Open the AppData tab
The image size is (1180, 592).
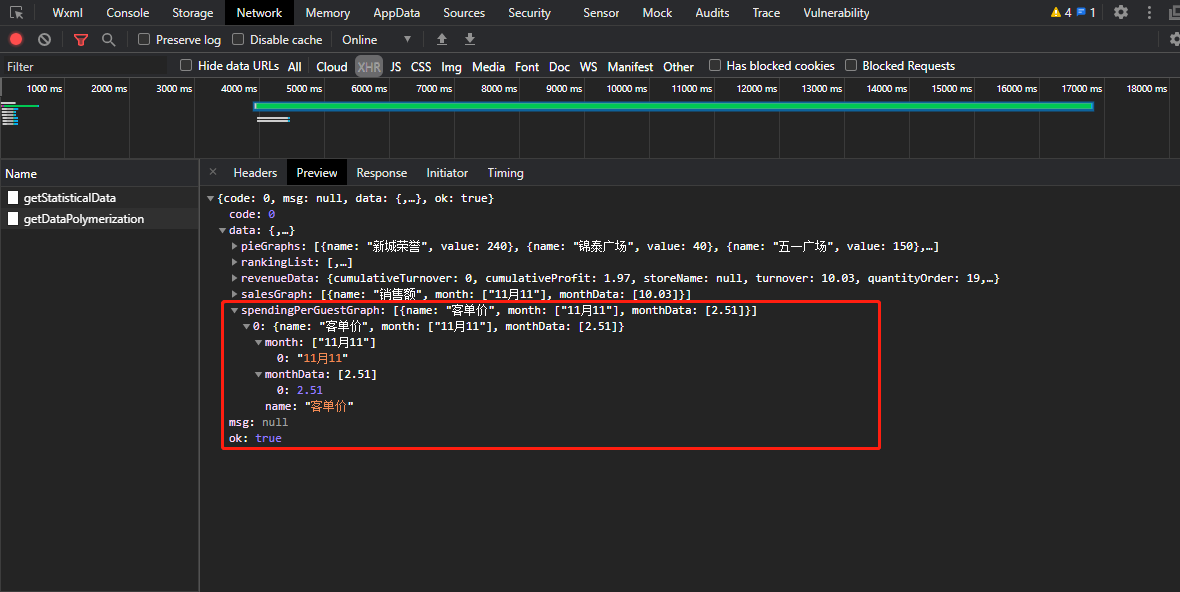click(397, 13)
